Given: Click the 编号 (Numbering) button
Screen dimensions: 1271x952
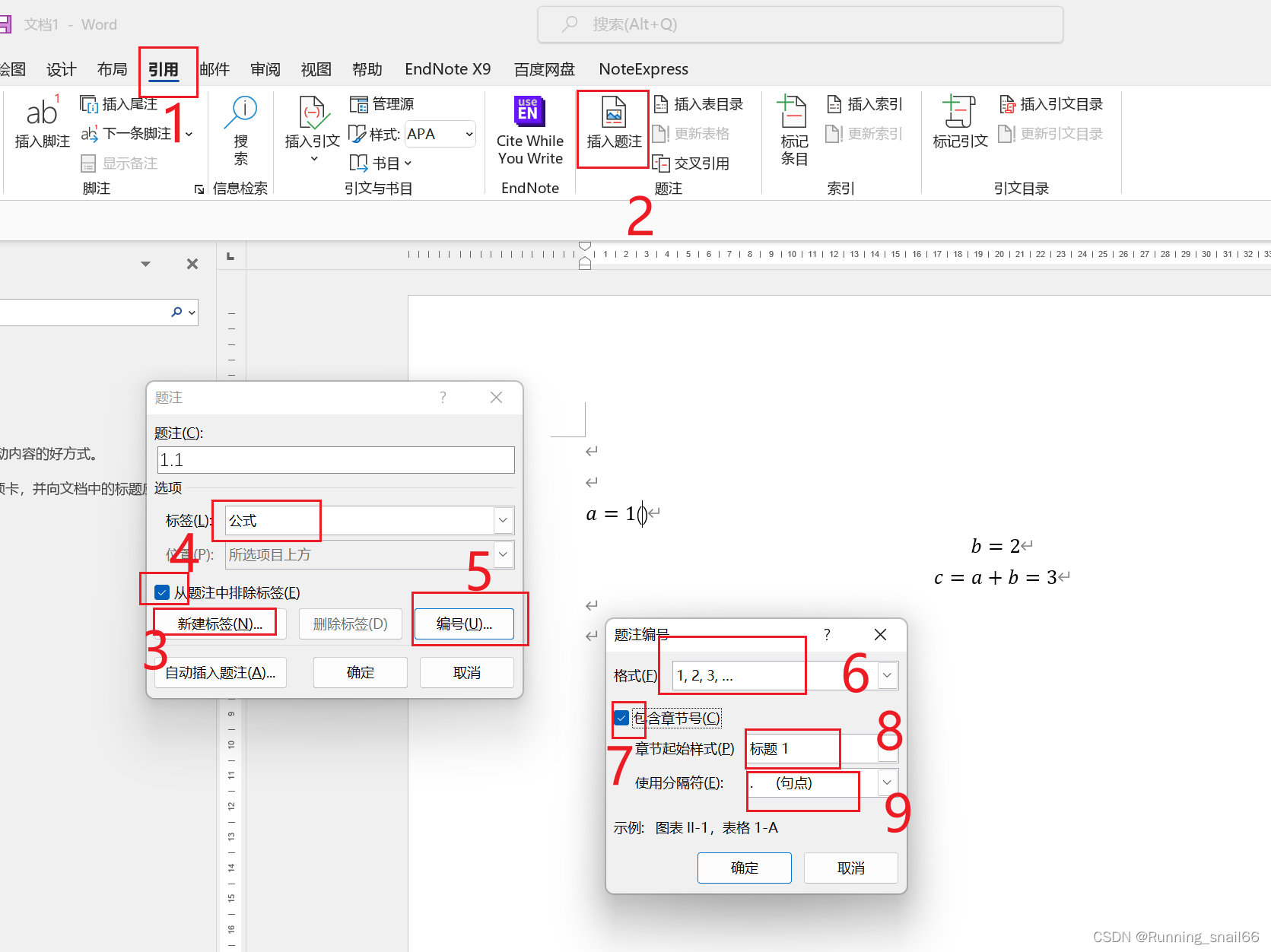Looking at the screenshot, I should pyautogui.click(x=464, y=624).
